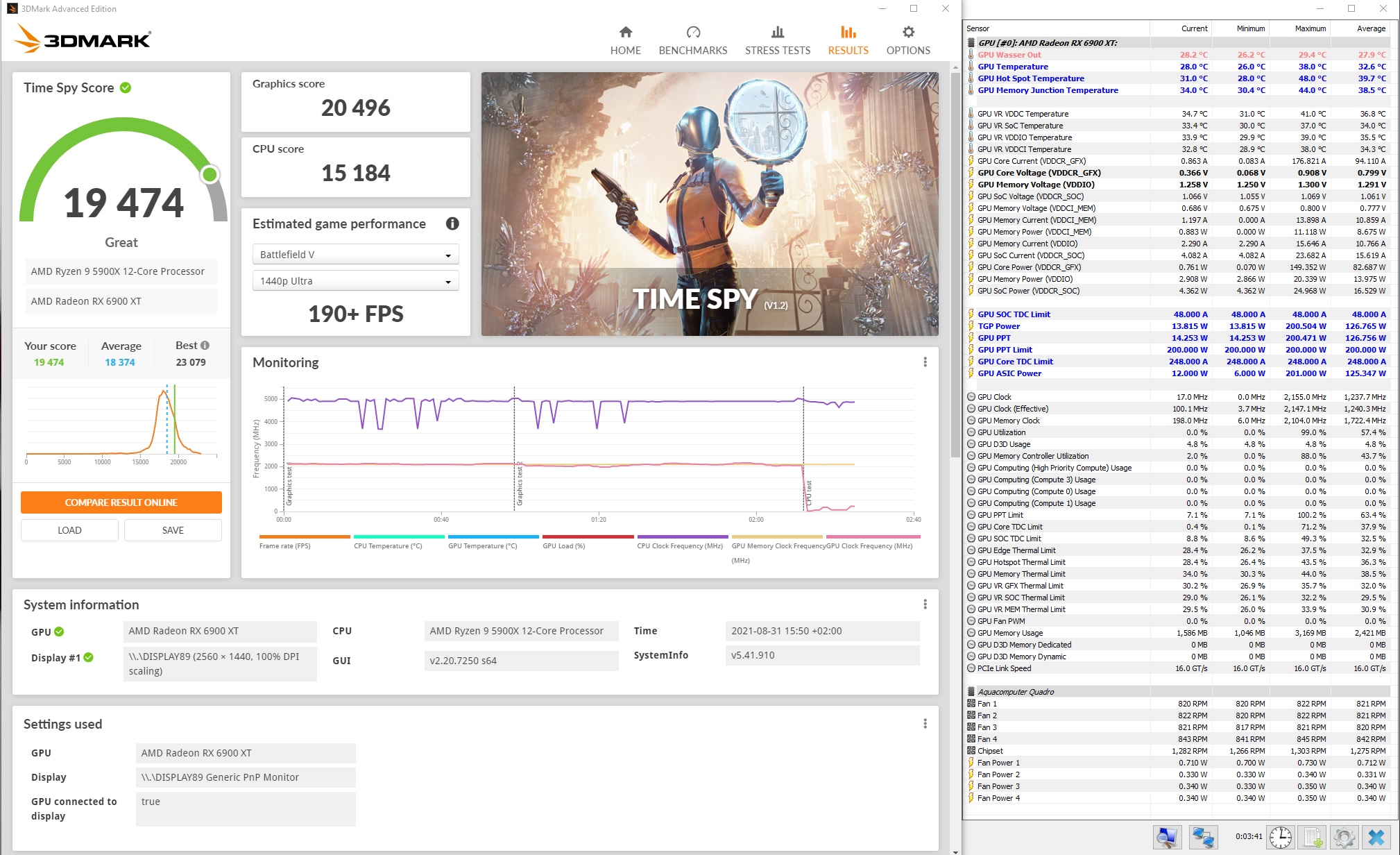Viewport: 1400px width, 855px height.
Task: Switch to Stress Tests
Action: click(777, 40)
